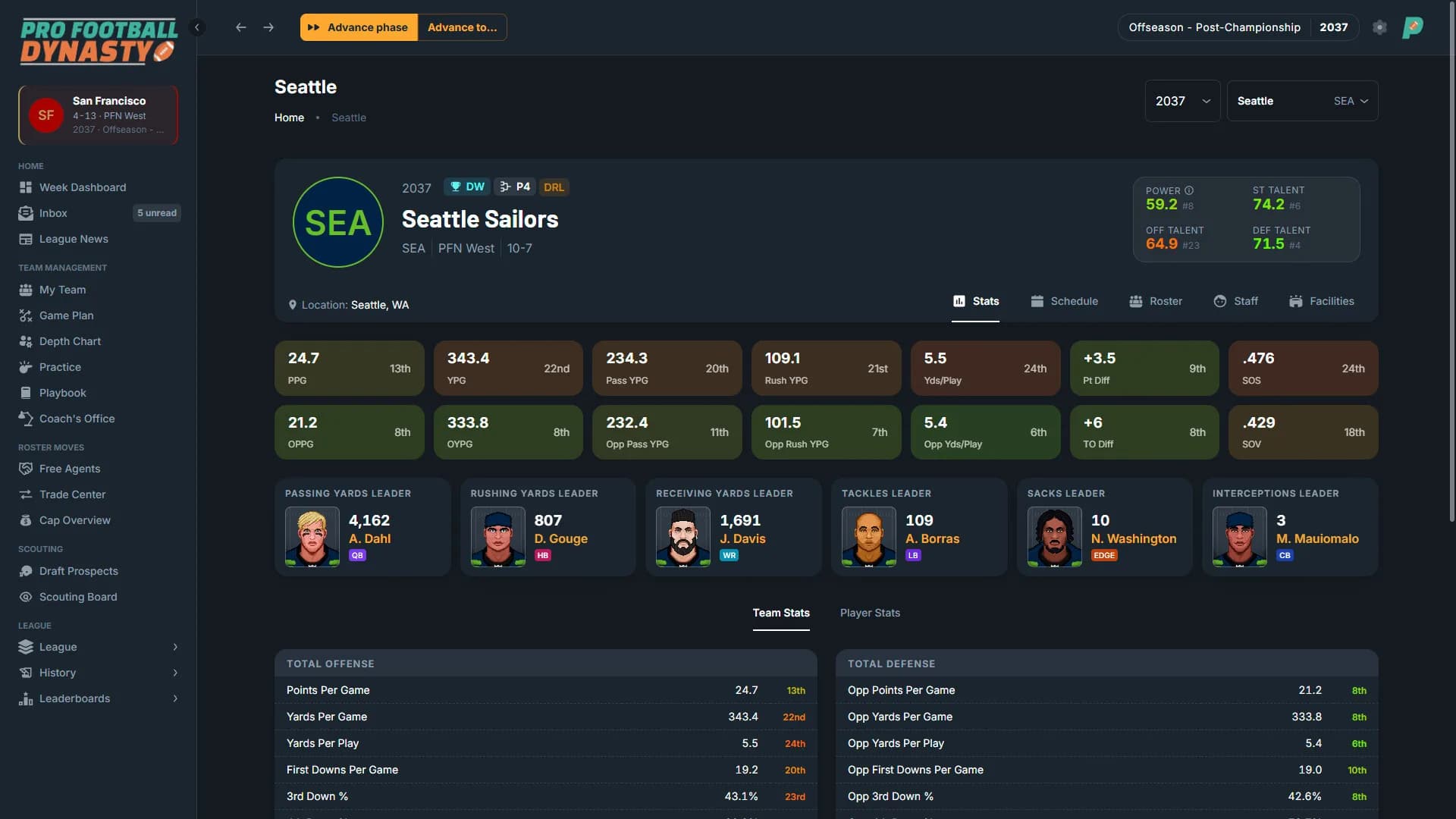1456x819 pixels.
Task: Click the Opp Yards Per Game row
Action: (x=1106, y=717)
